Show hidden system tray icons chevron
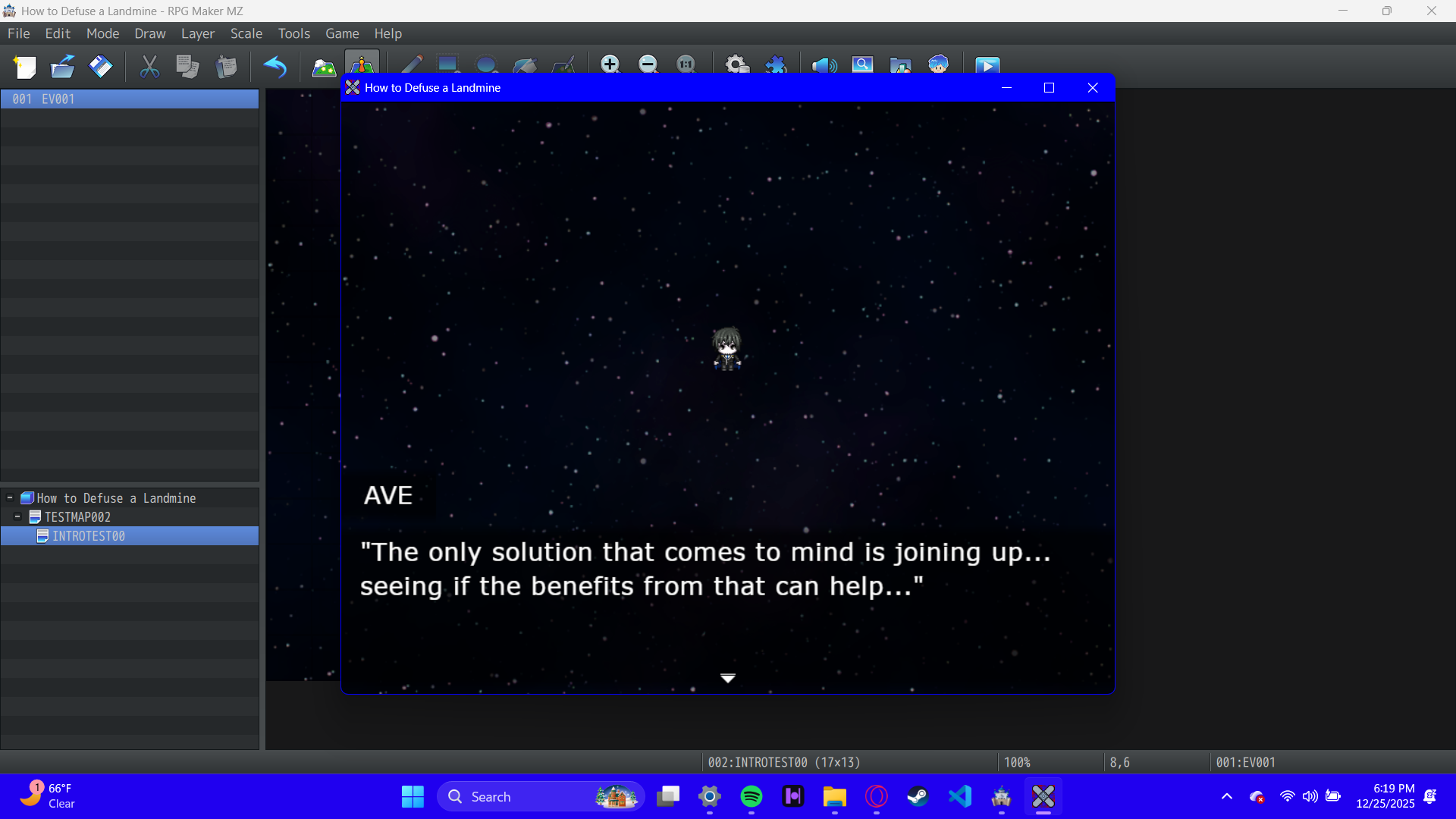This screenshot has height=819, width=1456. click(1226, 796)
